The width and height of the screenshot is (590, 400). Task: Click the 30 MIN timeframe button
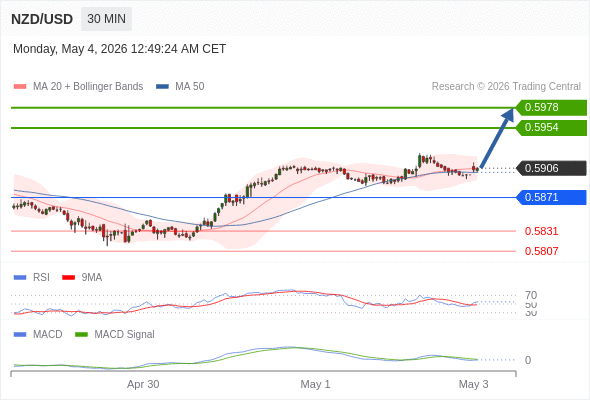point(106,19)
